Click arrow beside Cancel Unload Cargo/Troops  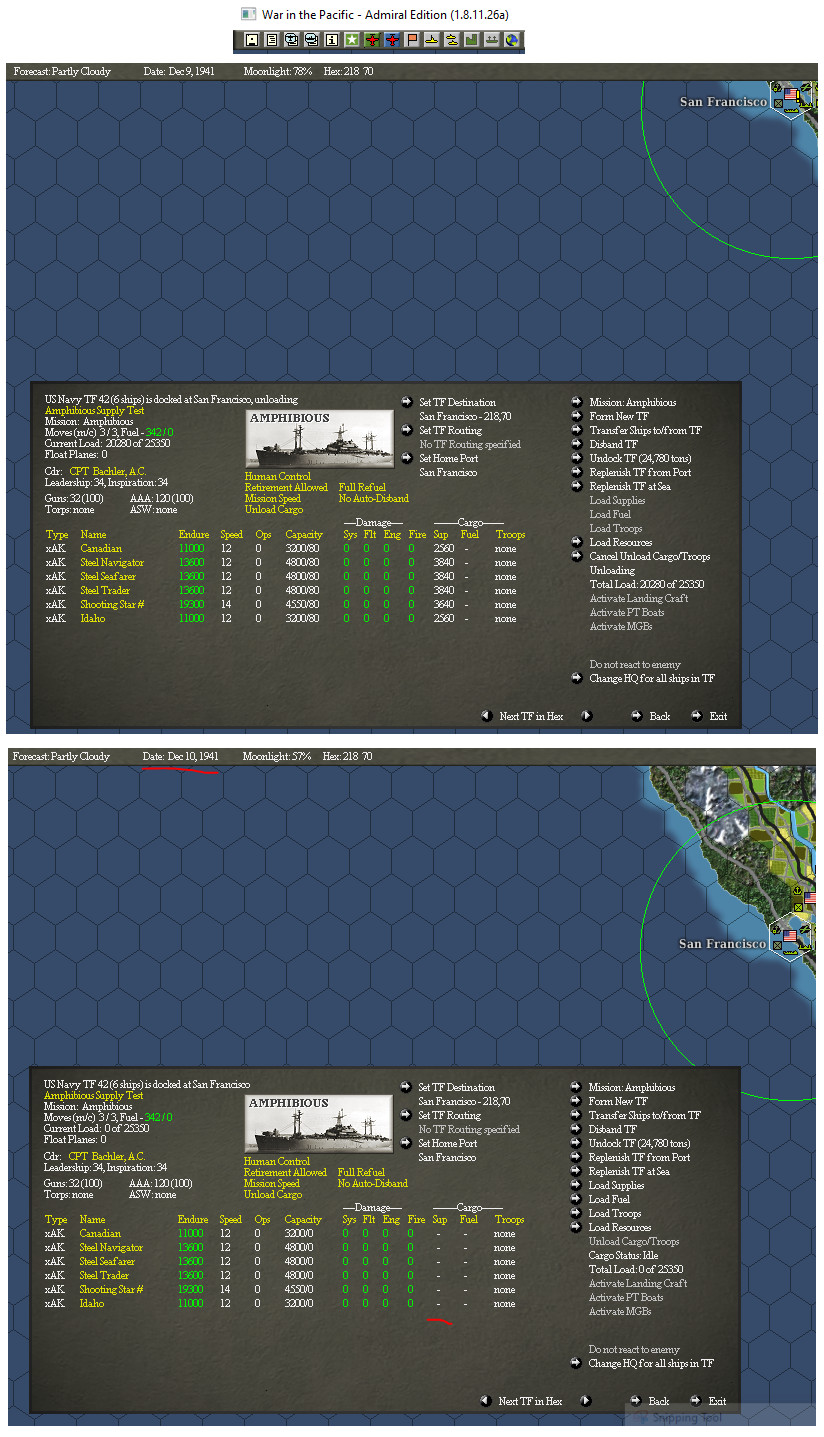[x=577, y=556]
